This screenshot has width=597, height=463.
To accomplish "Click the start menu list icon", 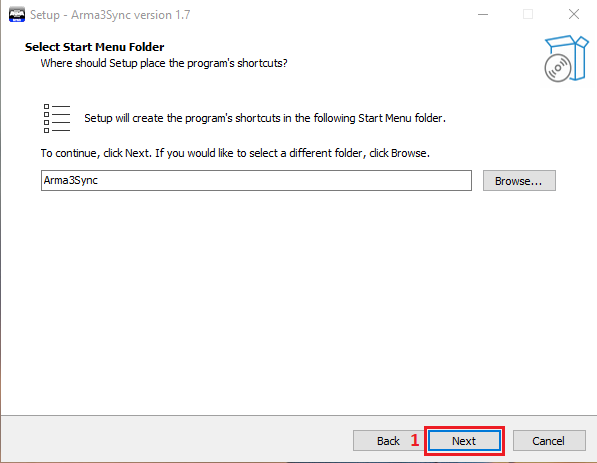I will (x=57, y=118).
